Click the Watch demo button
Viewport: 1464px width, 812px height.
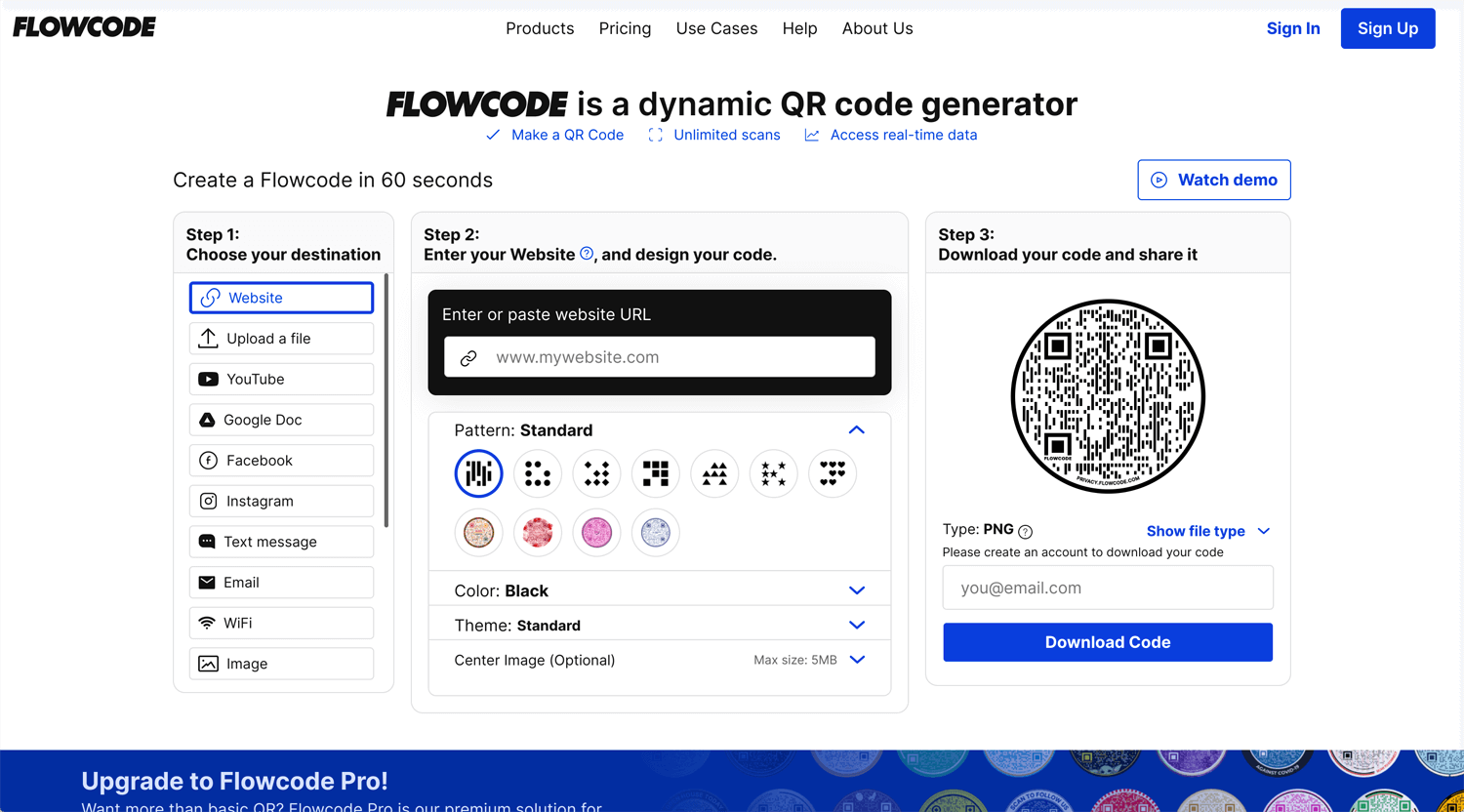point(1214,180)
